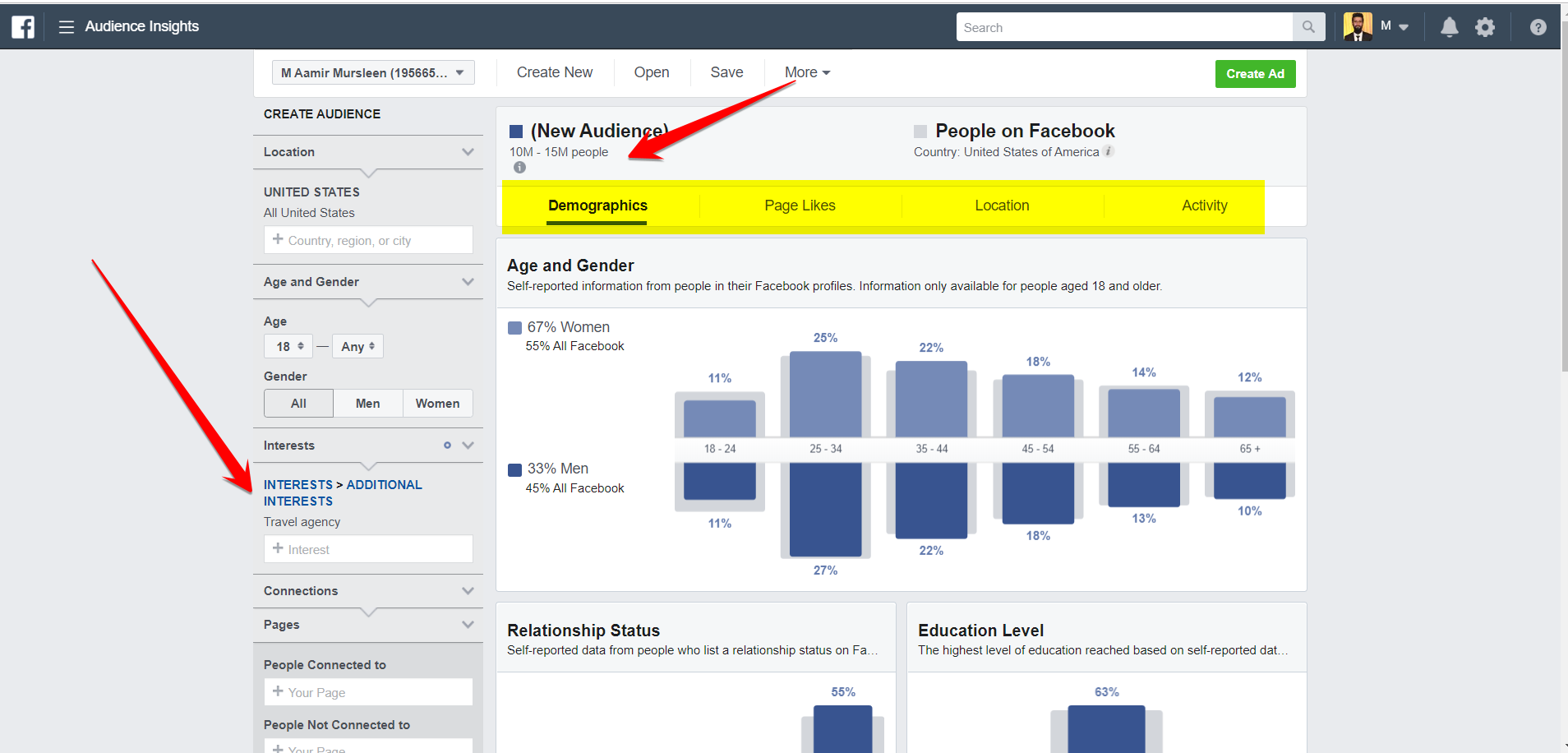Image resolution: width=1568 pixels, height=753 pixels.
Task: Click the info icon beside United States of America
Action: coord(1109,151)
